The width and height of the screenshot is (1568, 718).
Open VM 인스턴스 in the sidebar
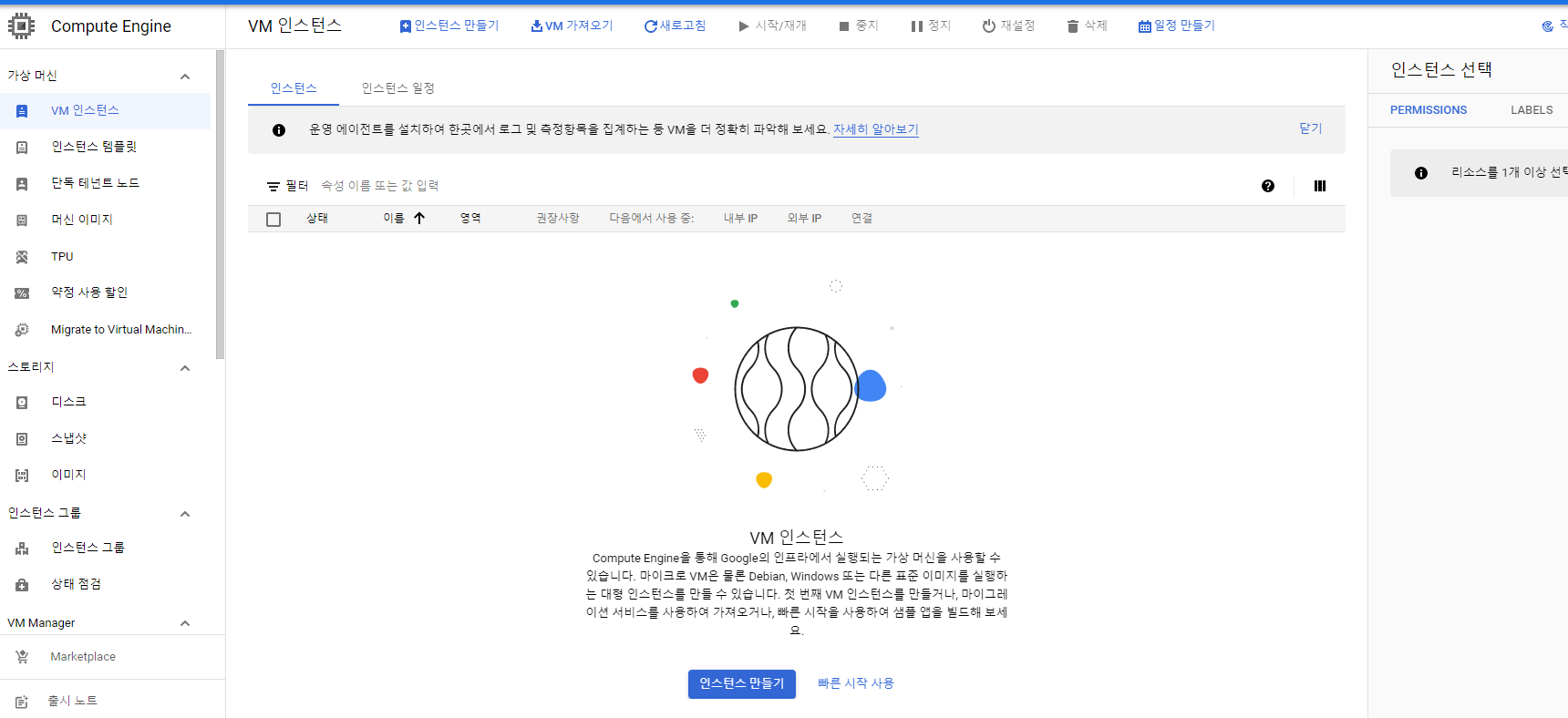[x=105, y=110]
